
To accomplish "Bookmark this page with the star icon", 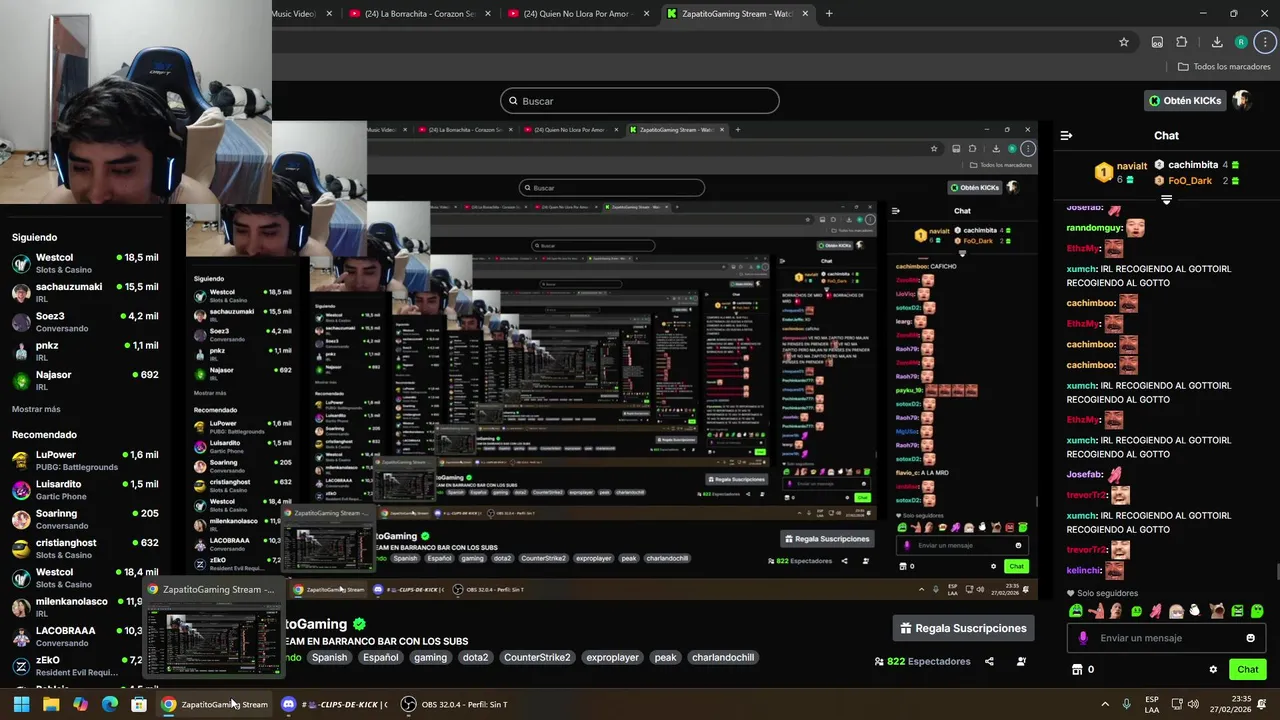I will 1124,42.
